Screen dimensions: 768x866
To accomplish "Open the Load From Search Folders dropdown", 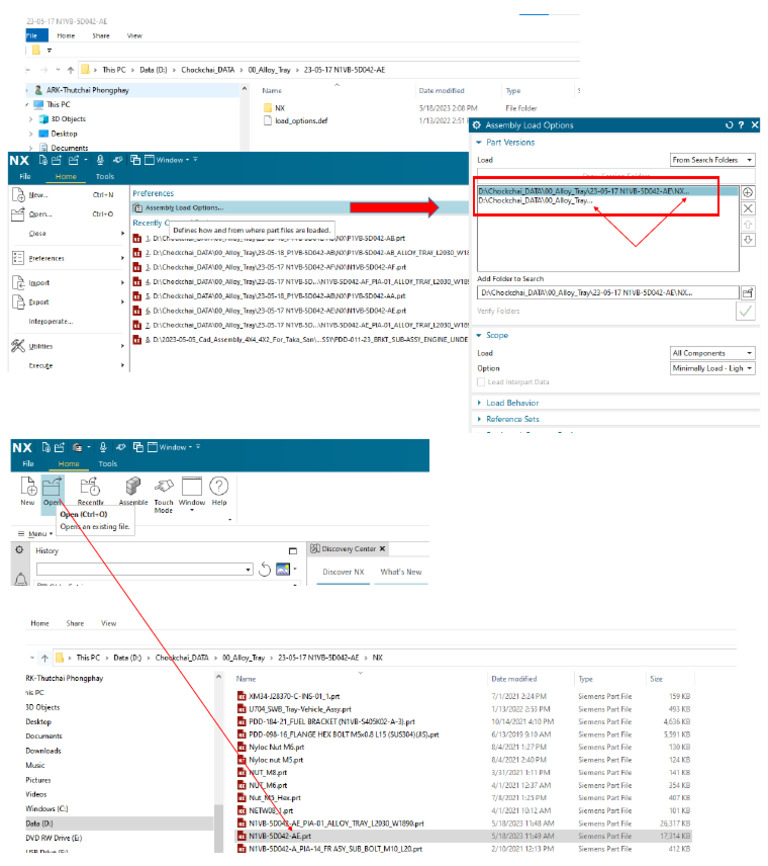I will (712, 160).
